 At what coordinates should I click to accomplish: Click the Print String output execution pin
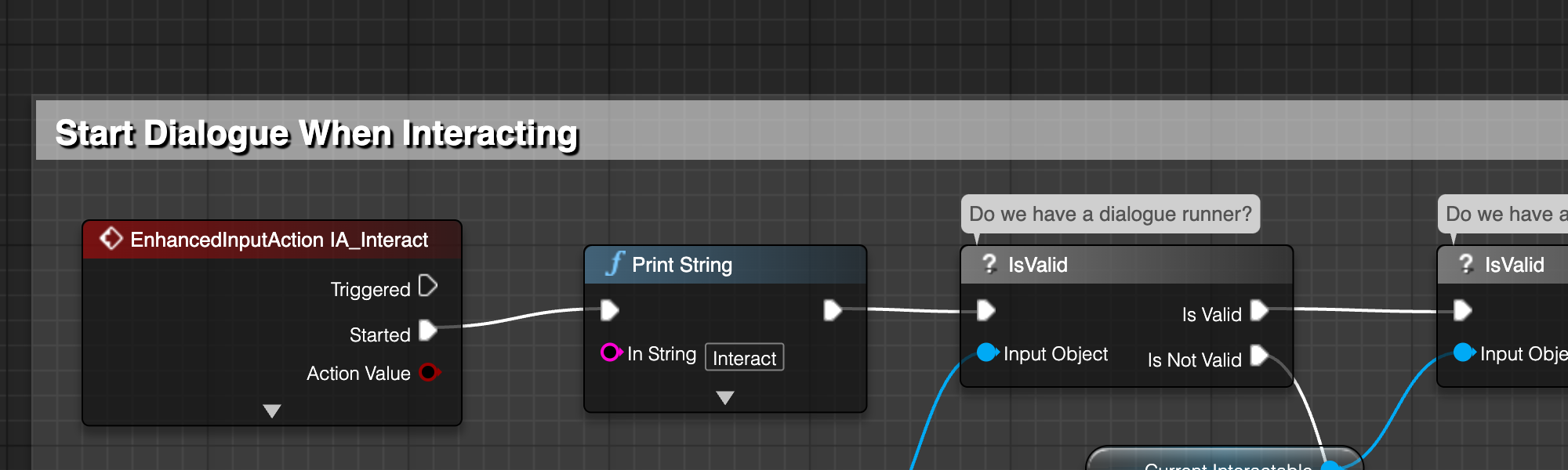(x=833, y=310)
